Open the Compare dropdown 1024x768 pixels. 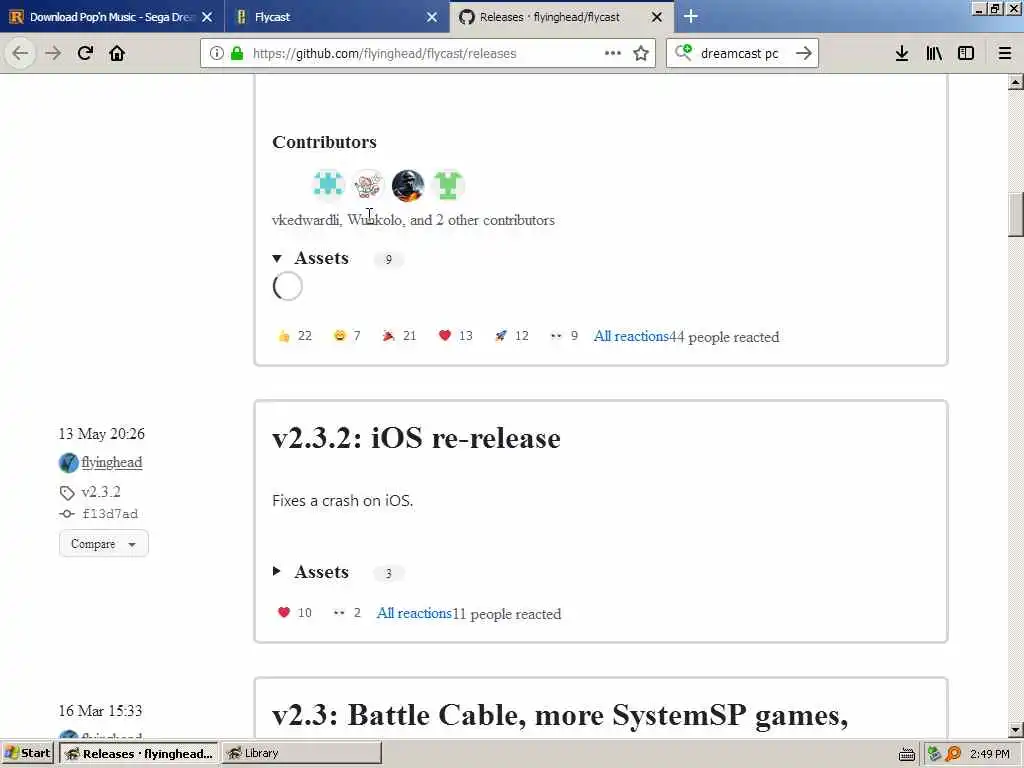point(103,543)
